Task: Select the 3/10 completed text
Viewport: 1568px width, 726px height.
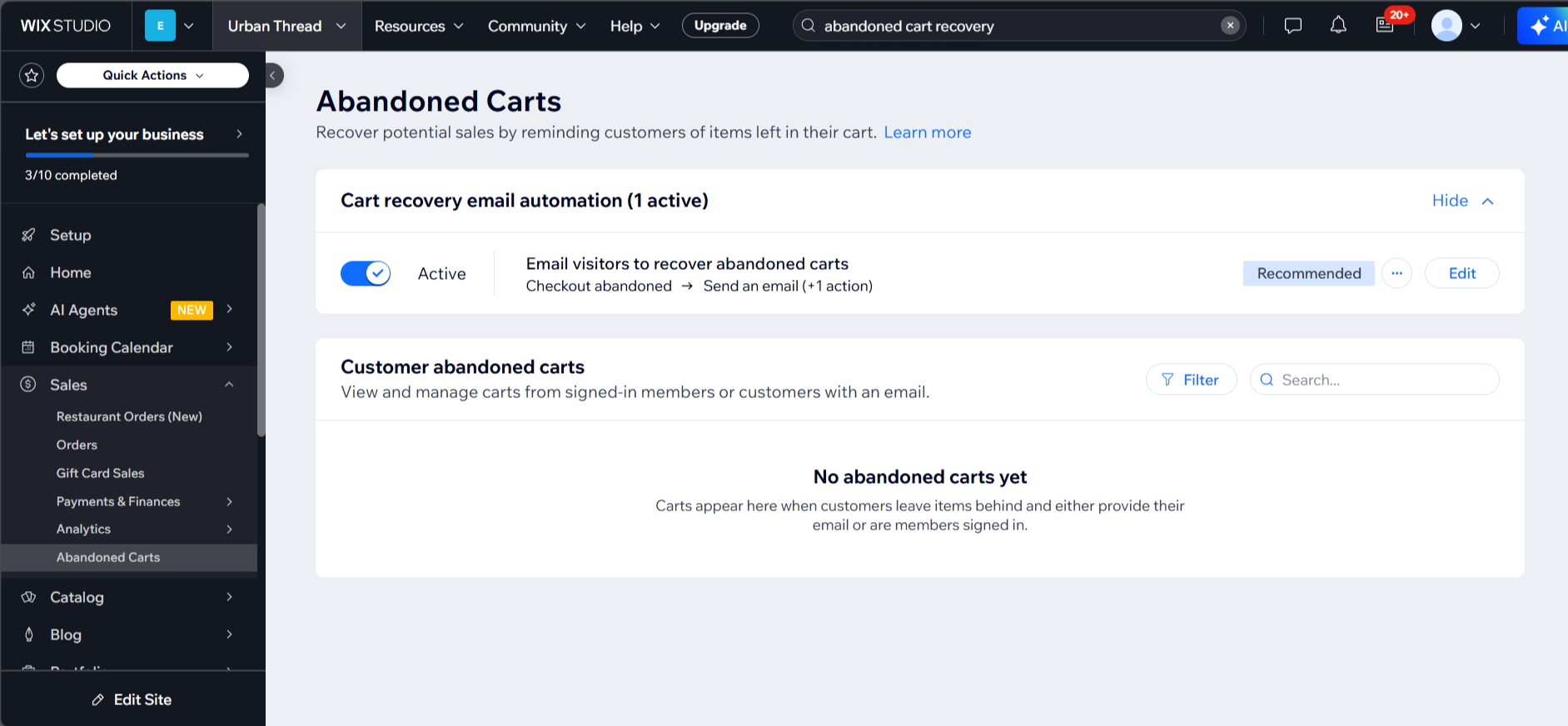Action: tap(71, 175)
